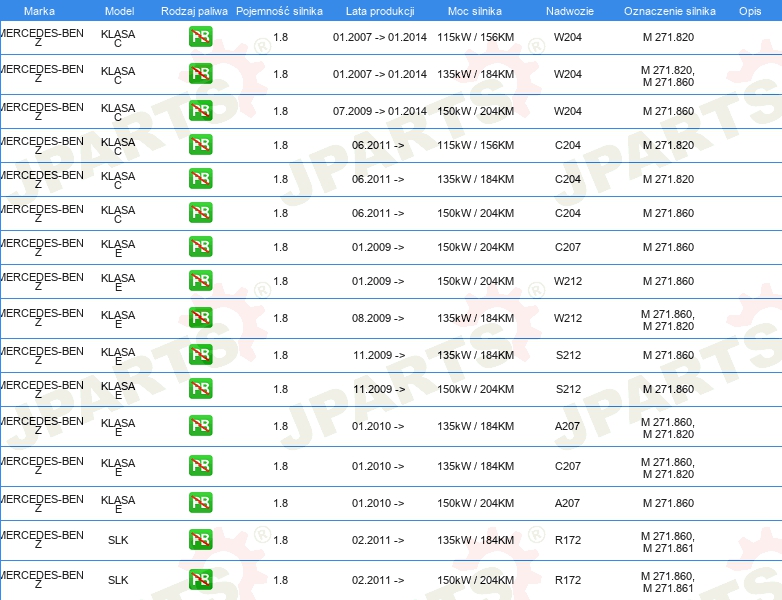Click the petrol fuel icon in the A207 150kW row
Screen dimensions: 782x600
[x=200, y=503]
